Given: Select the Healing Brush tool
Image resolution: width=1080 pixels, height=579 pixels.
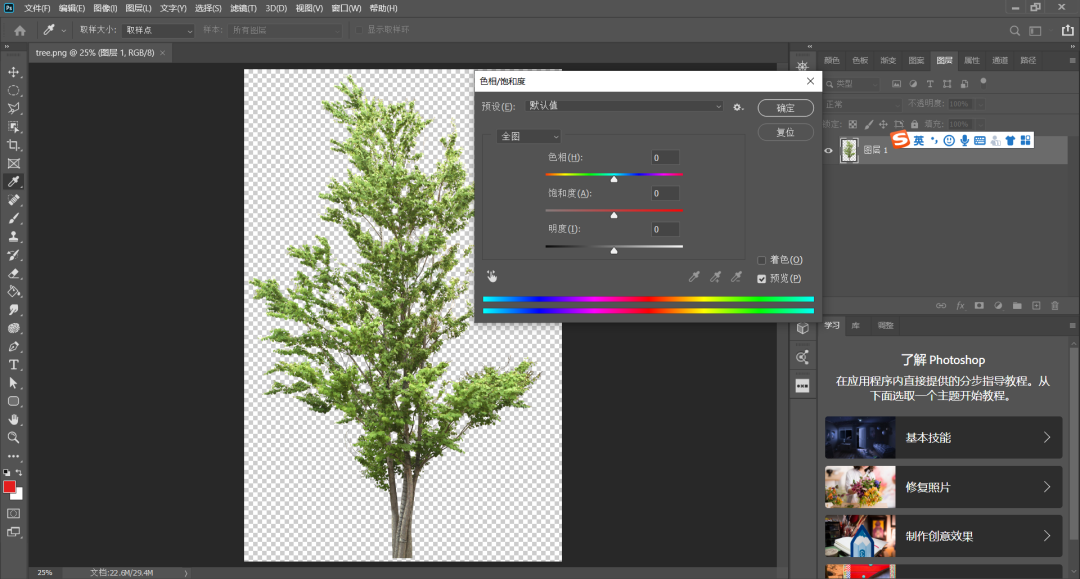Looking at the screenshot, I should pyautogui.click(x=13, y=200).
